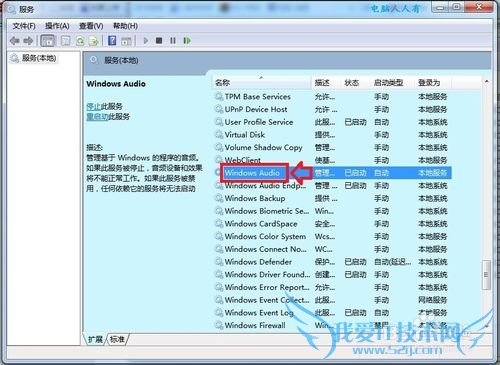Click the vertical scrollbar thumb
This screenshot has width=500, height=365.
pyautogui.click(x=486, y=275)
